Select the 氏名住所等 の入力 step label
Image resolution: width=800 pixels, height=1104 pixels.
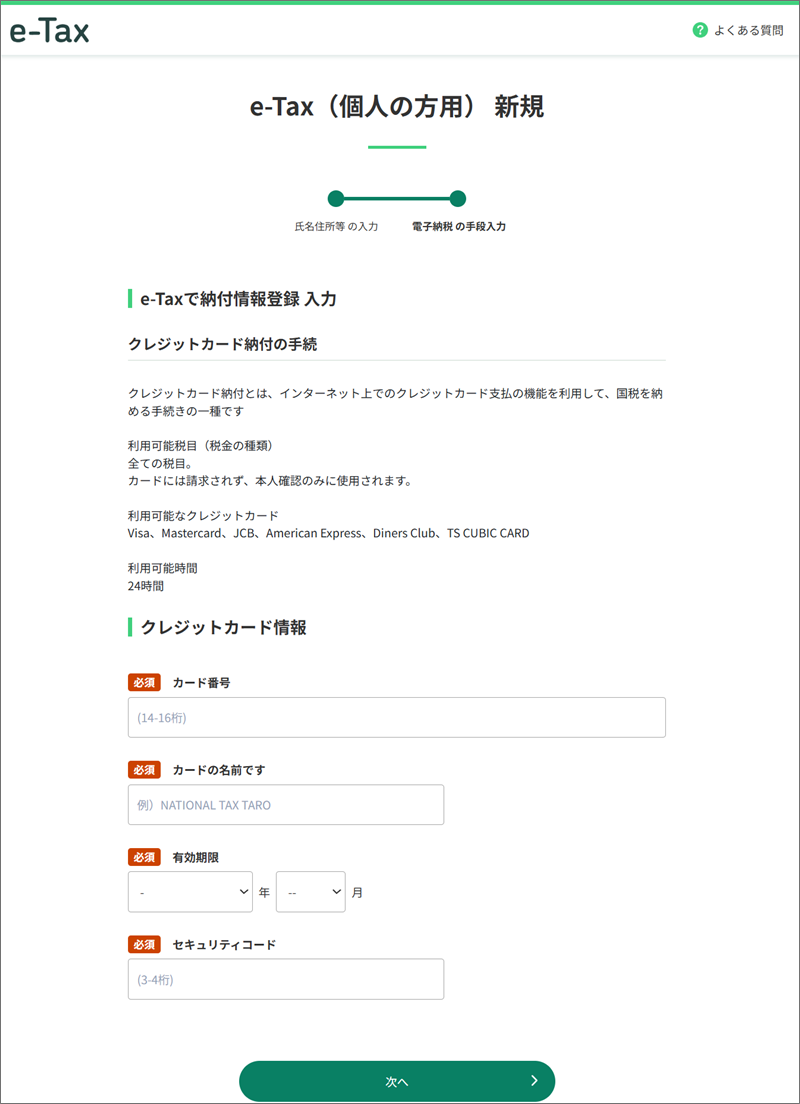pos(336,227)
